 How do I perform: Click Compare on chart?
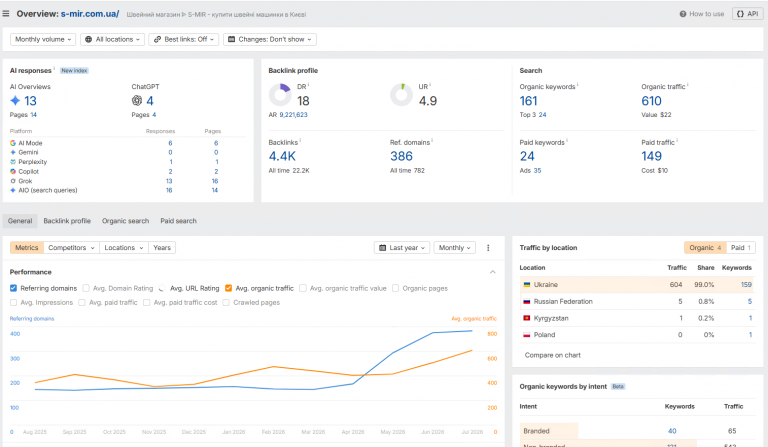(552, 355)
